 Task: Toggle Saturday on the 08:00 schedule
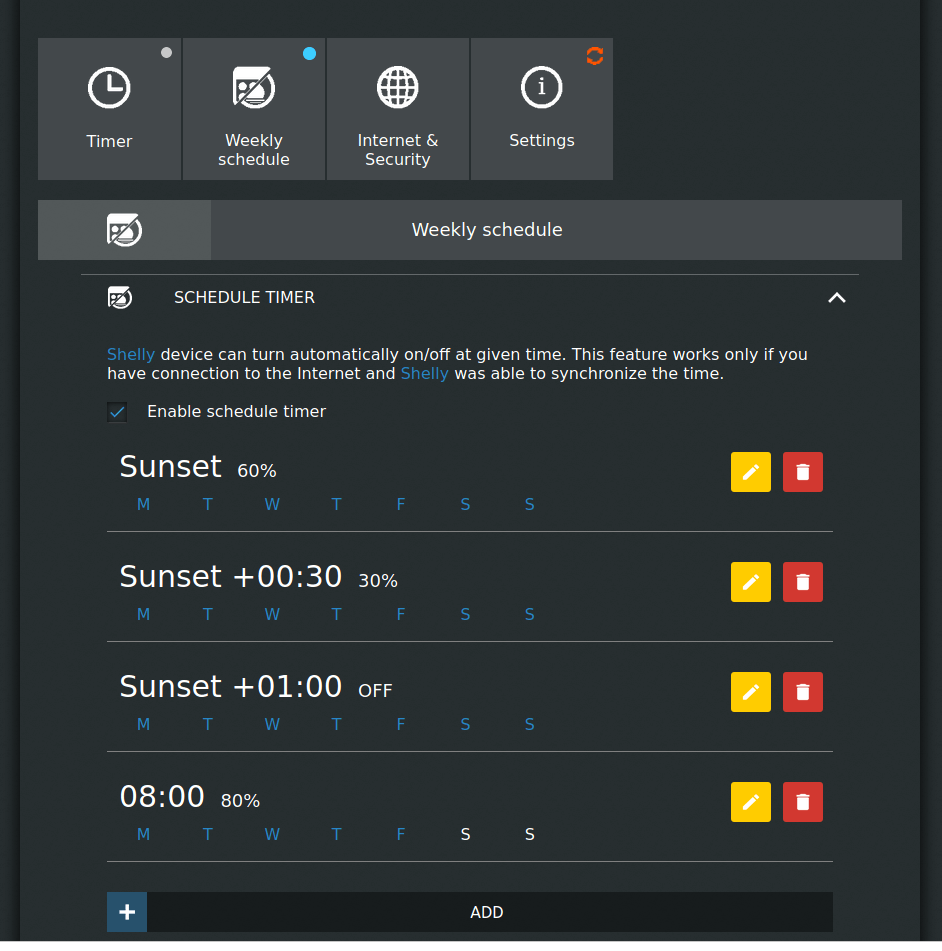465,834
